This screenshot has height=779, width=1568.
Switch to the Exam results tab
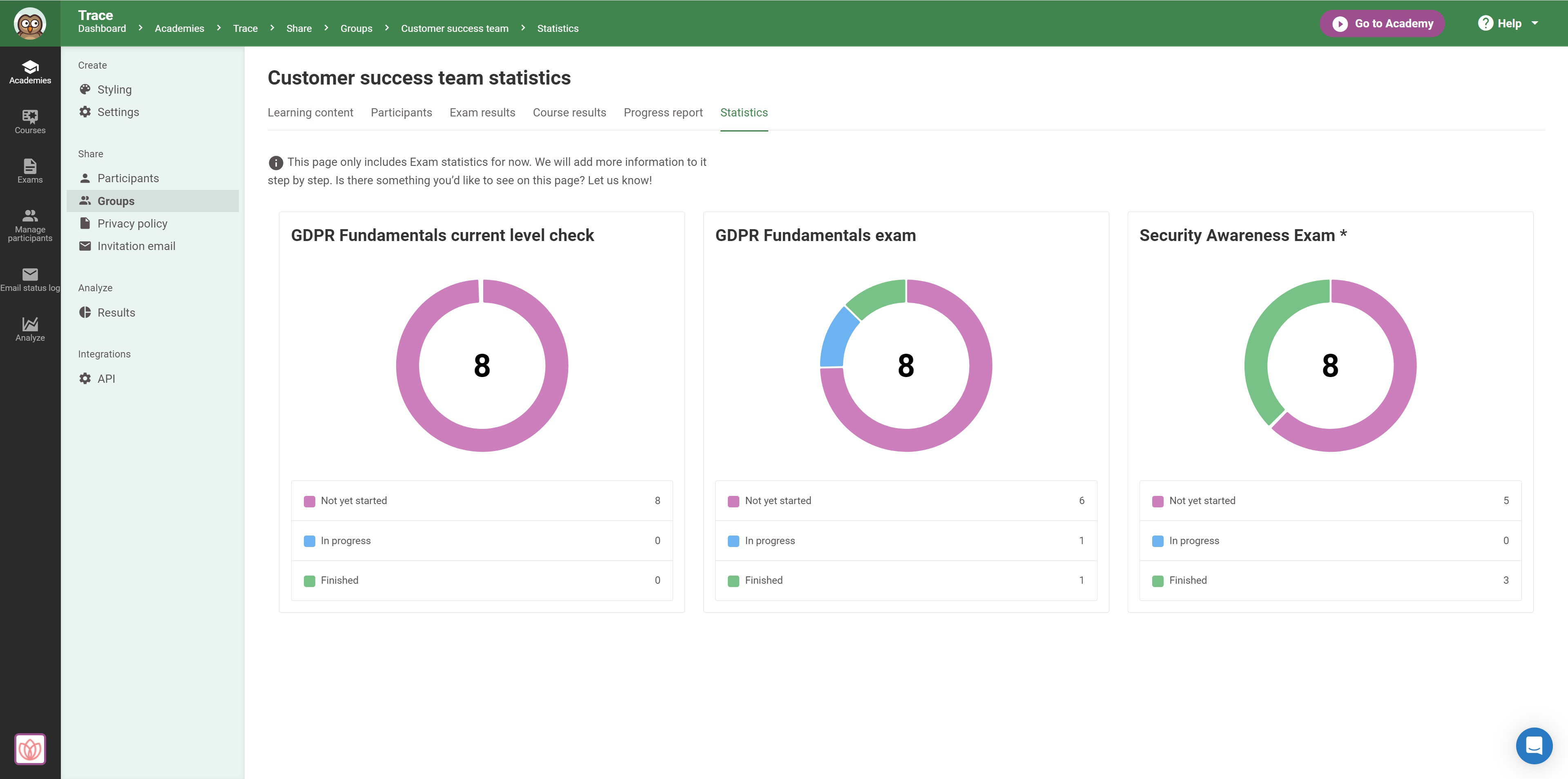(x=482, y=112)
